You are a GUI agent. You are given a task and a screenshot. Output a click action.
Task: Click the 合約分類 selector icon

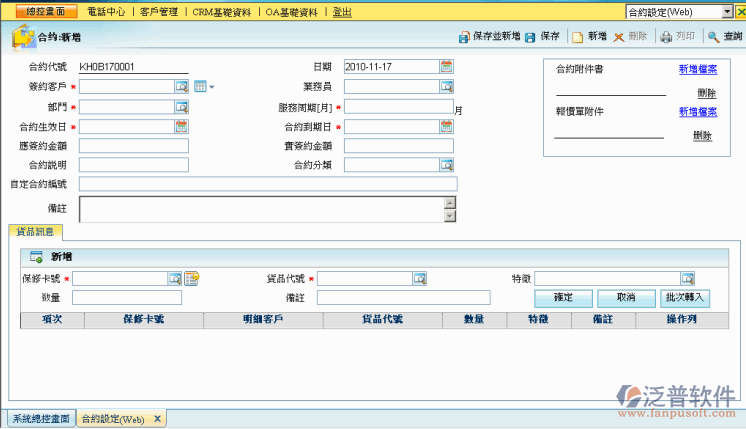pyautogui.click(x=446, y=165)
